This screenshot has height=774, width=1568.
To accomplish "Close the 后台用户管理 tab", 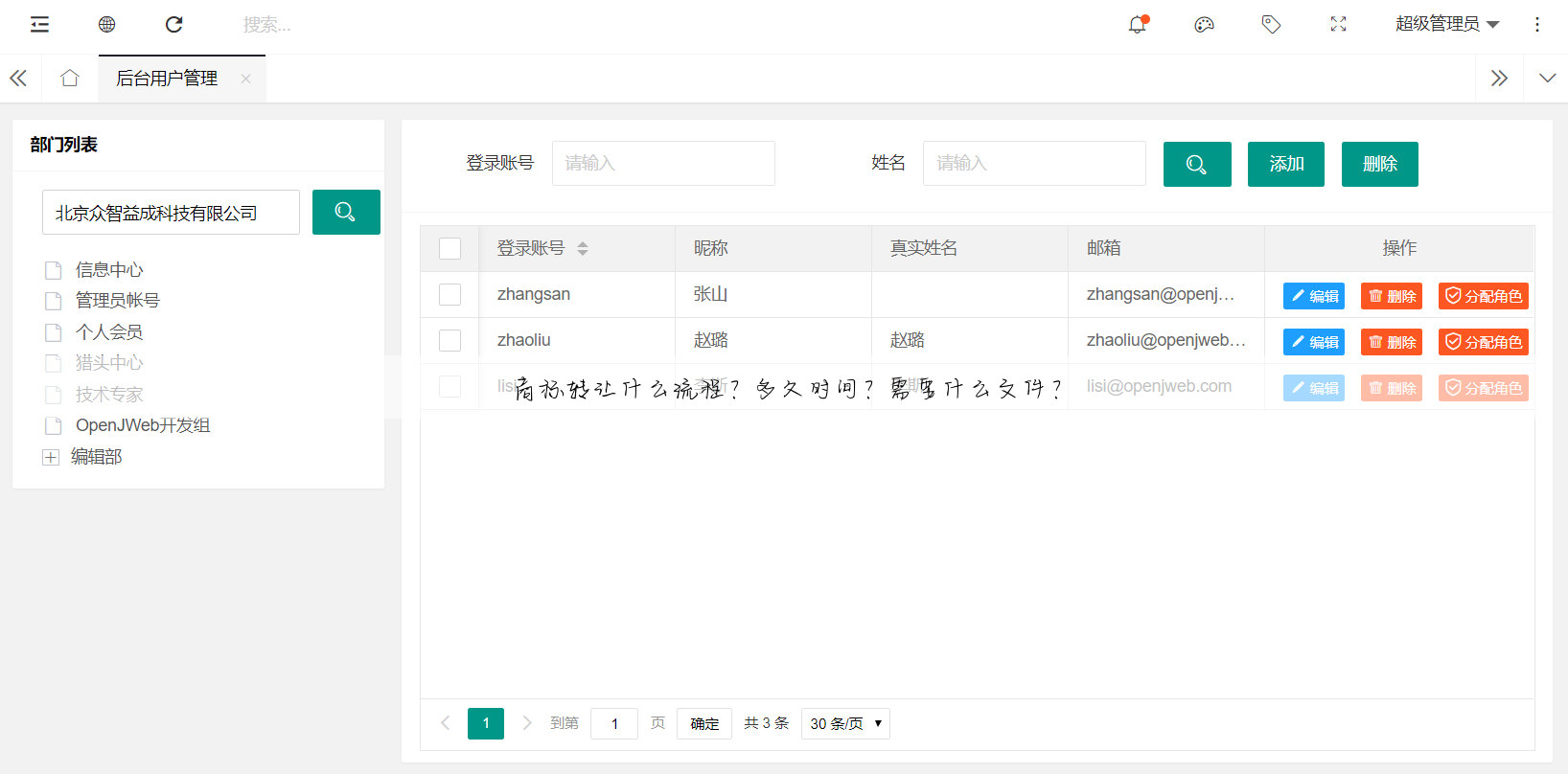I will pos(246,79).
